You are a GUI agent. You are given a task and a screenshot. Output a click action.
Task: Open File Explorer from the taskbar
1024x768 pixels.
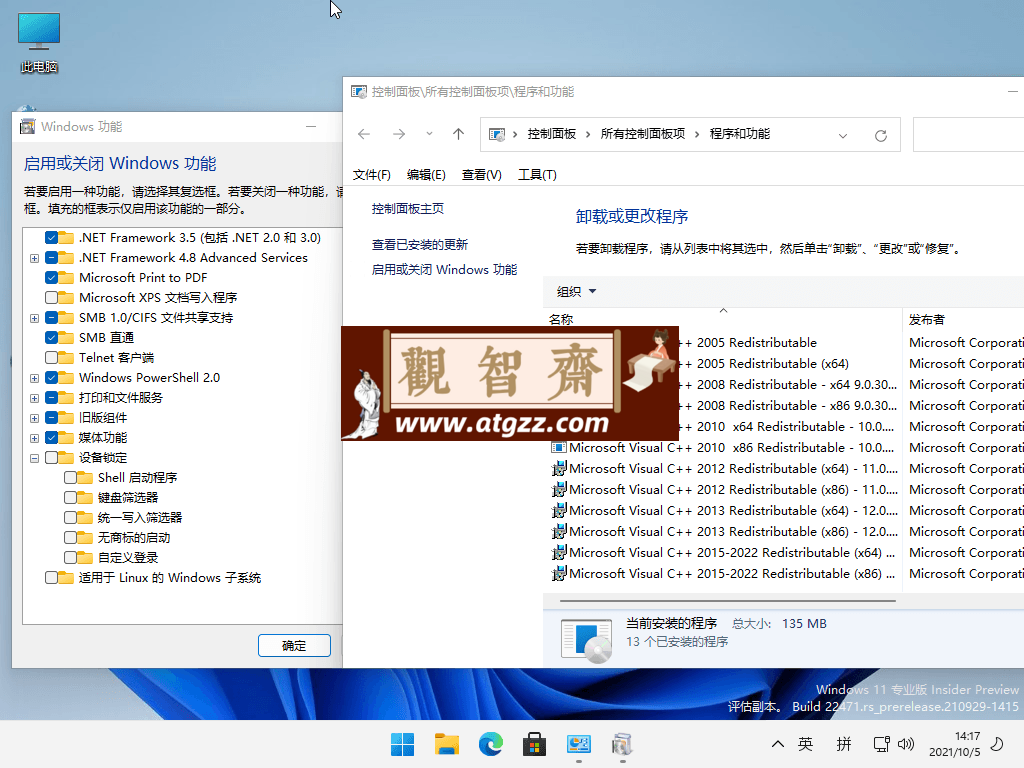[447, 744]
